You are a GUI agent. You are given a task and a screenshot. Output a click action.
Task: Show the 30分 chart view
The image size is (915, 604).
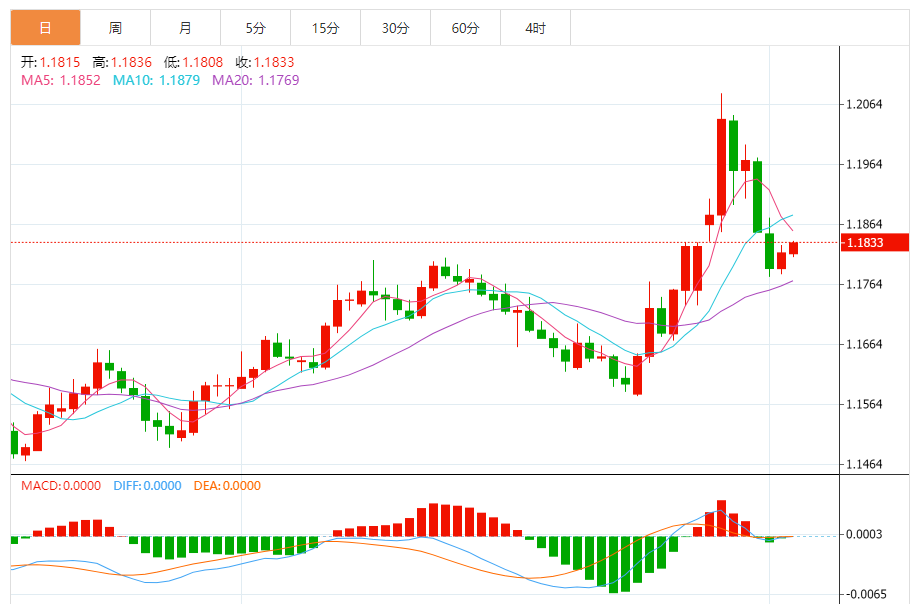tap(395, 28)
